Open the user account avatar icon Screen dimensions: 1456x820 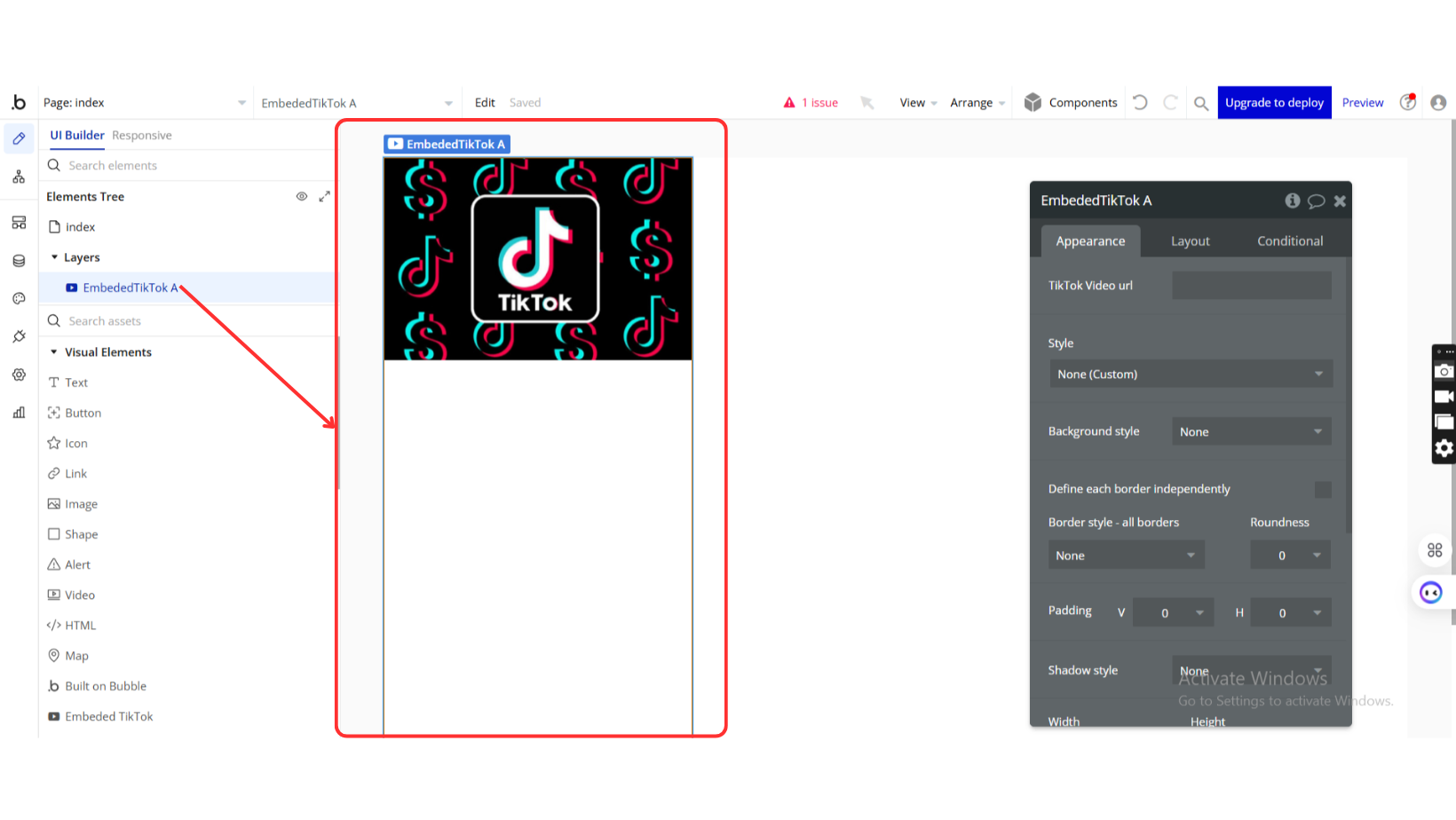pos(1439,103)
